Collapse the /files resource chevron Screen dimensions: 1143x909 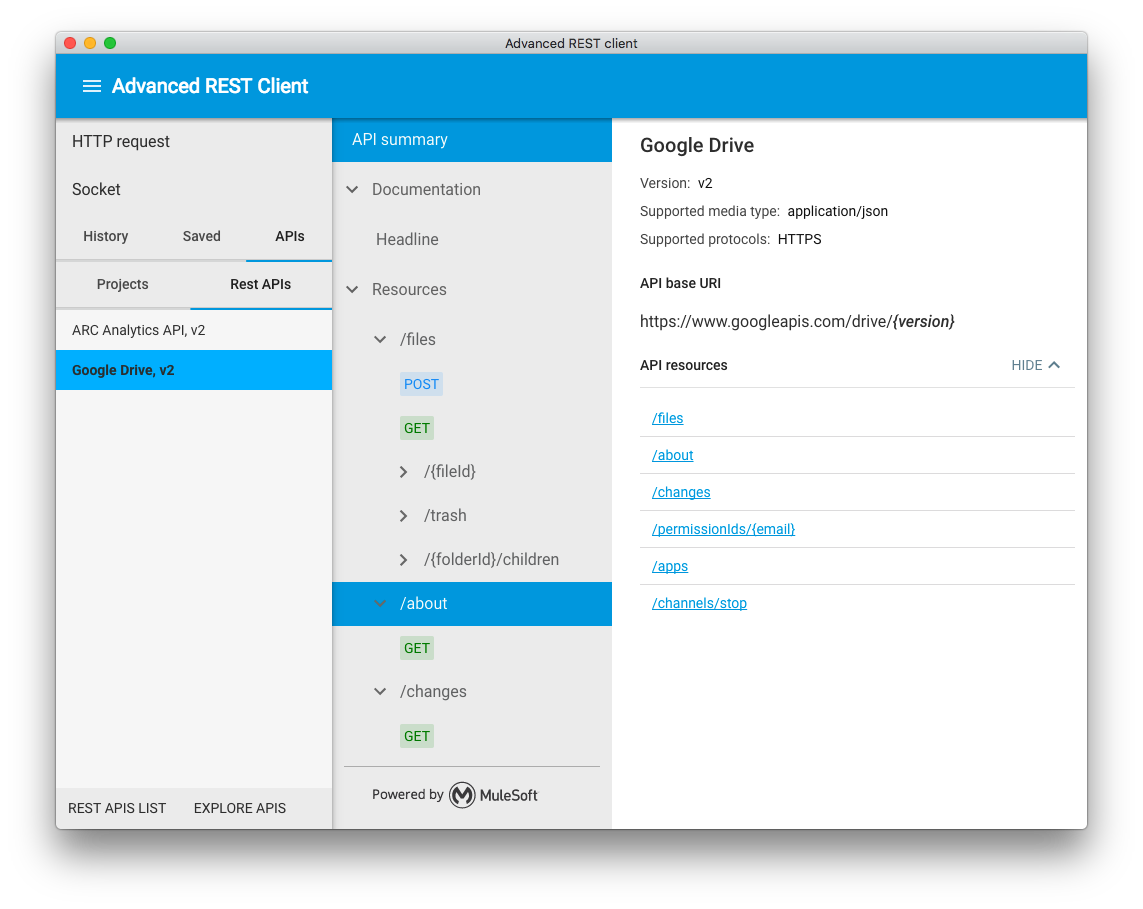[x=380, y=340]
